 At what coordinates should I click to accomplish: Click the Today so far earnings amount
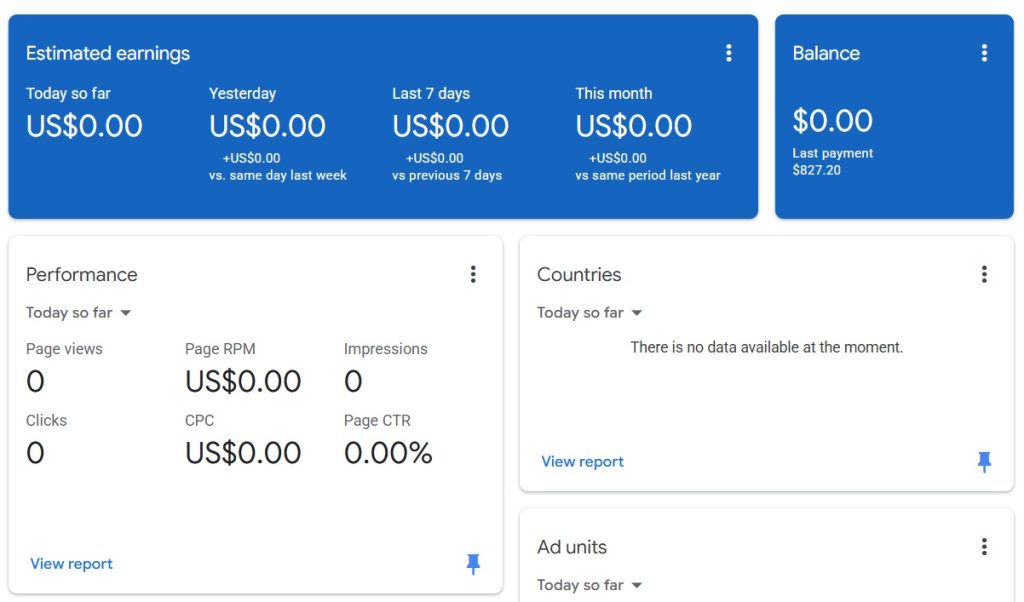click(84, 126)
